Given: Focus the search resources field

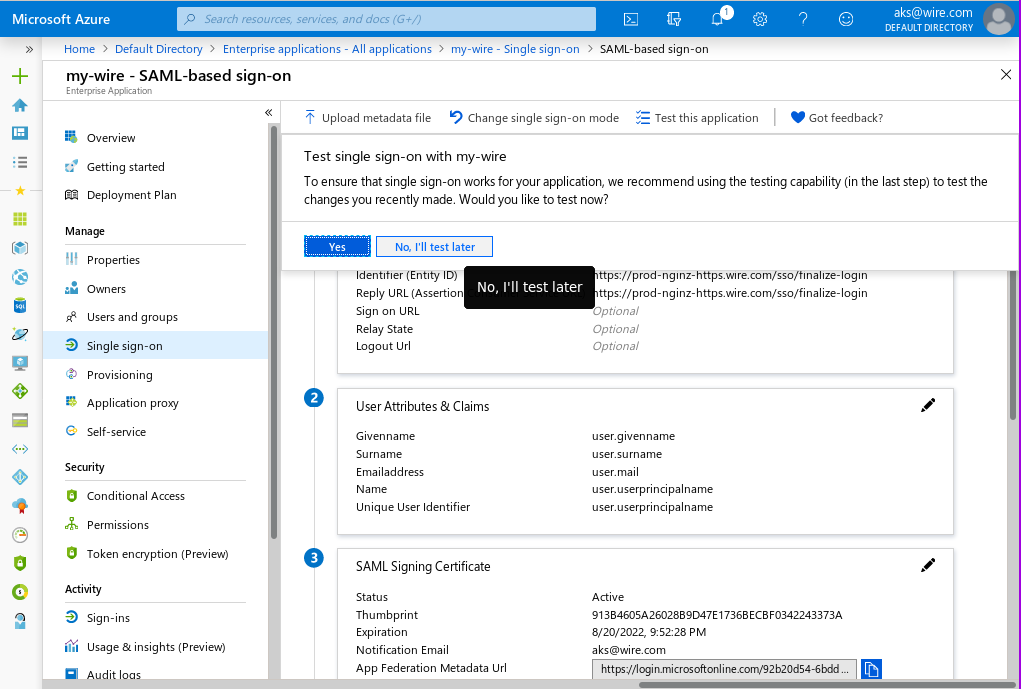Looking at the screenshot, I should tap(386, 19).
